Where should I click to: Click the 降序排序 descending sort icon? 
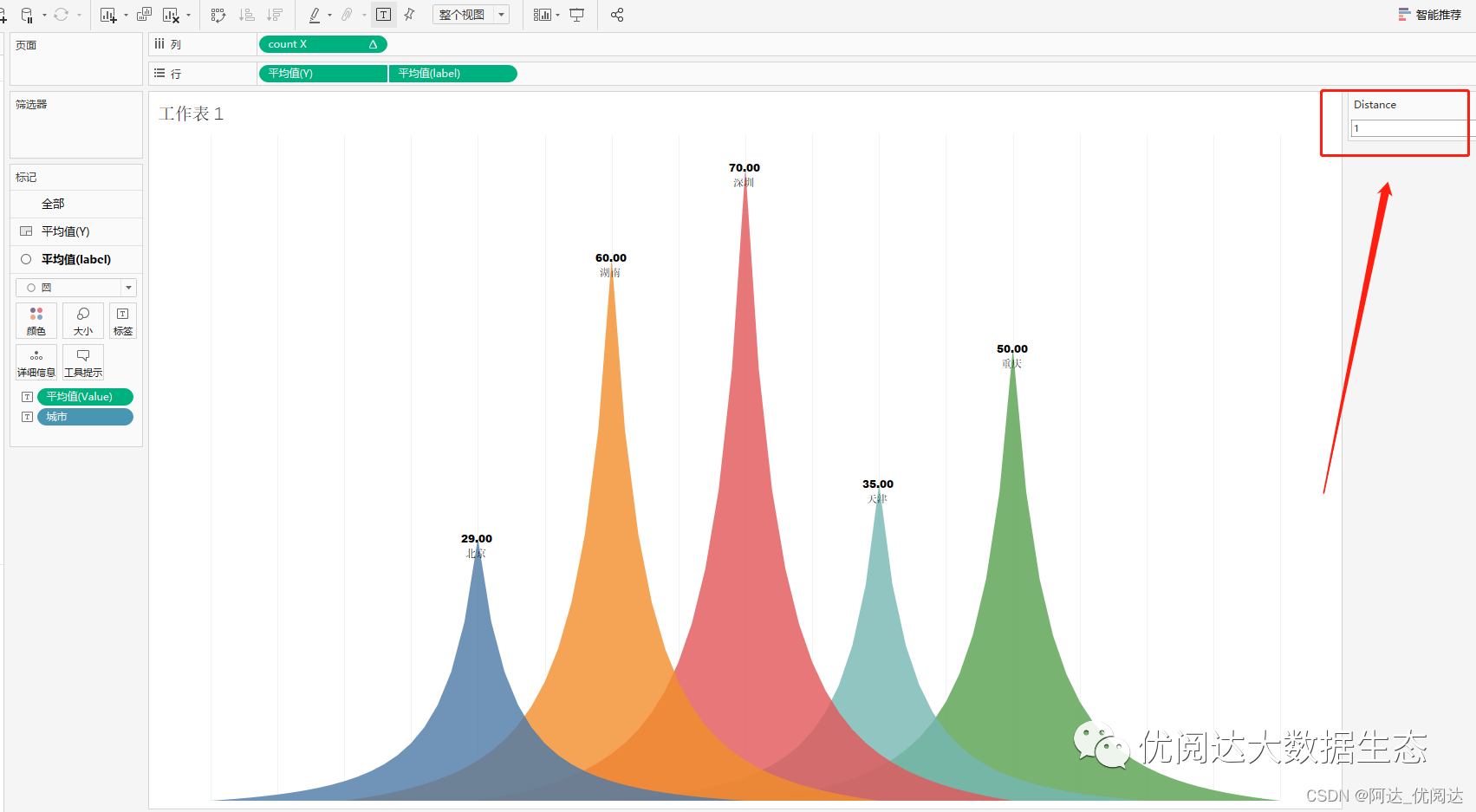point(275,15)
